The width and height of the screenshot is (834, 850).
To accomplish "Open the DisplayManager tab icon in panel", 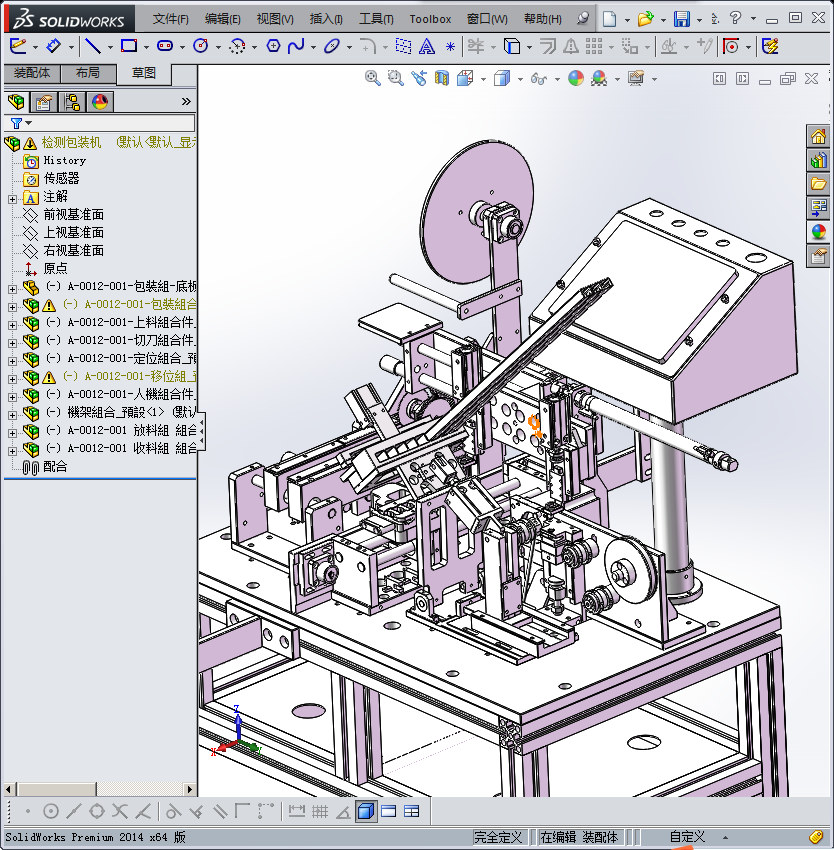I will (99, 102).
